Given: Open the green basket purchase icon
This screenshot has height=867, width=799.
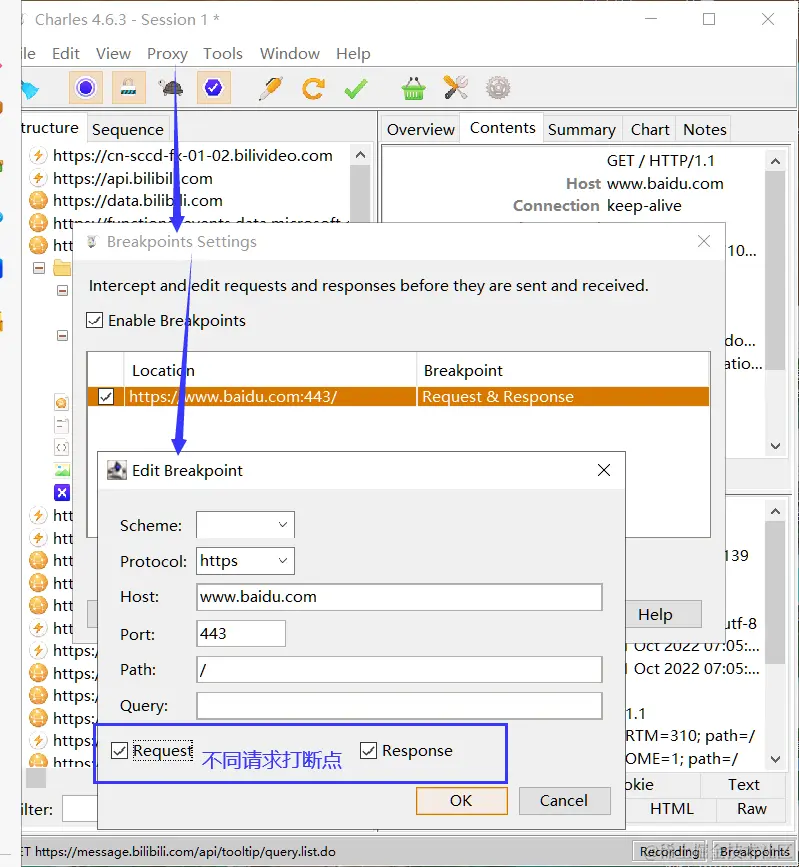Looking at the screenshot, I should tap(413, 88).
